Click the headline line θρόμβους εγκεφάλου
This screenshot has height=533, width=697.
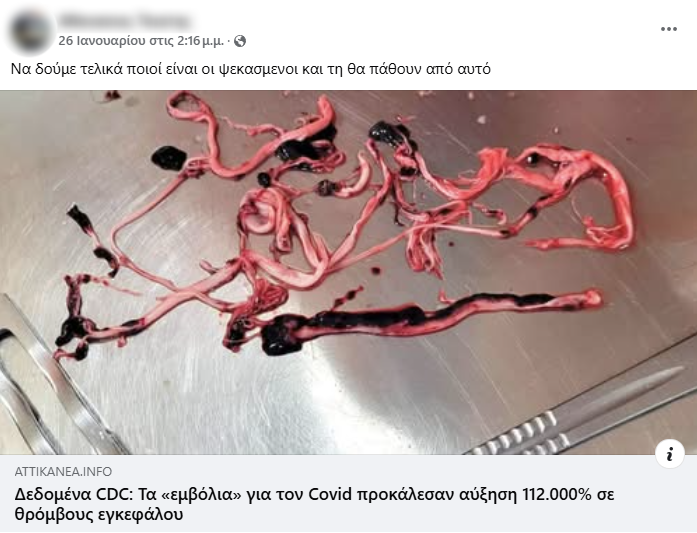click(99, 515)
